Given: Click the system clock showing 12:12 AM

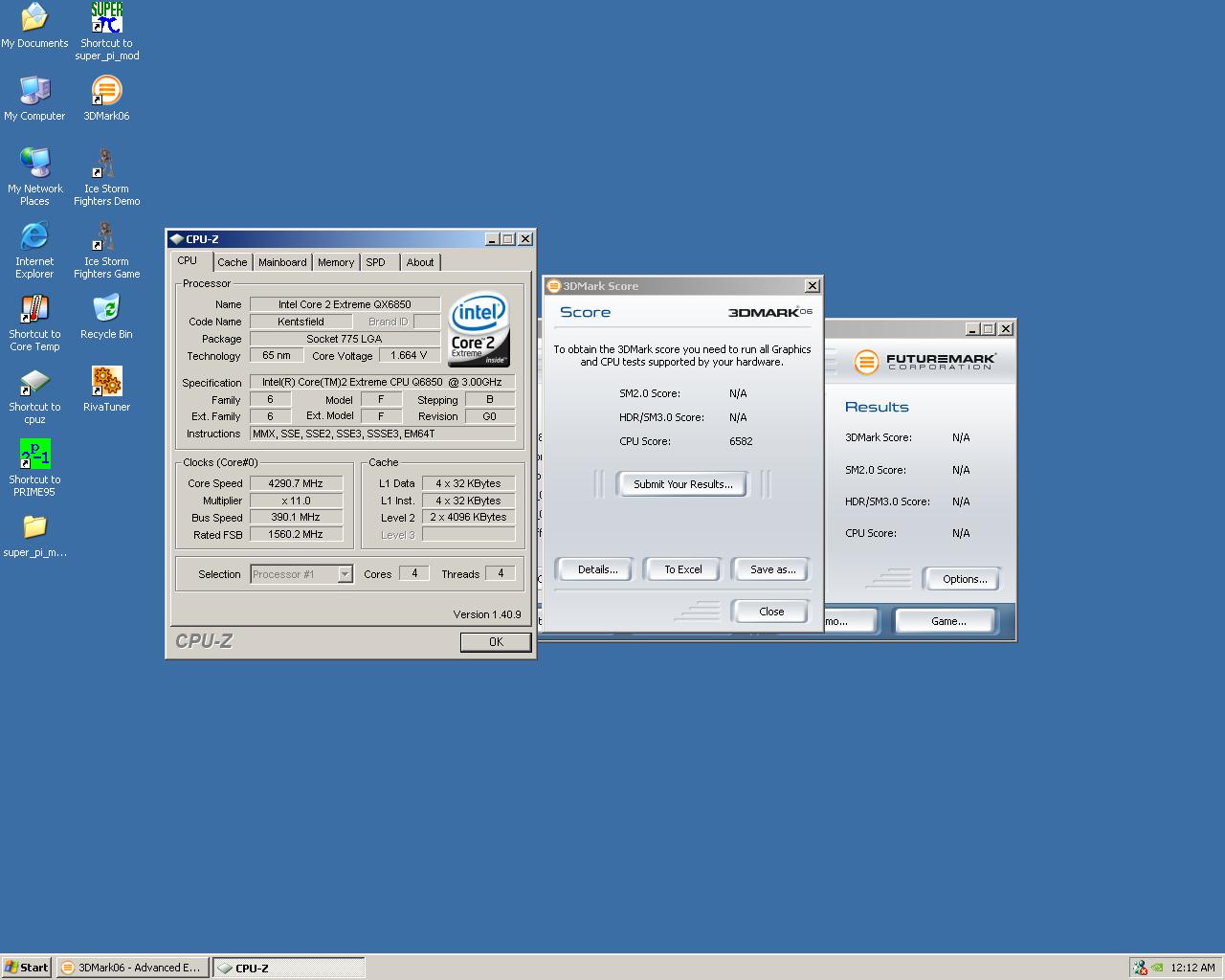Looking at the screenshot, I should (x=1192, y=968).
